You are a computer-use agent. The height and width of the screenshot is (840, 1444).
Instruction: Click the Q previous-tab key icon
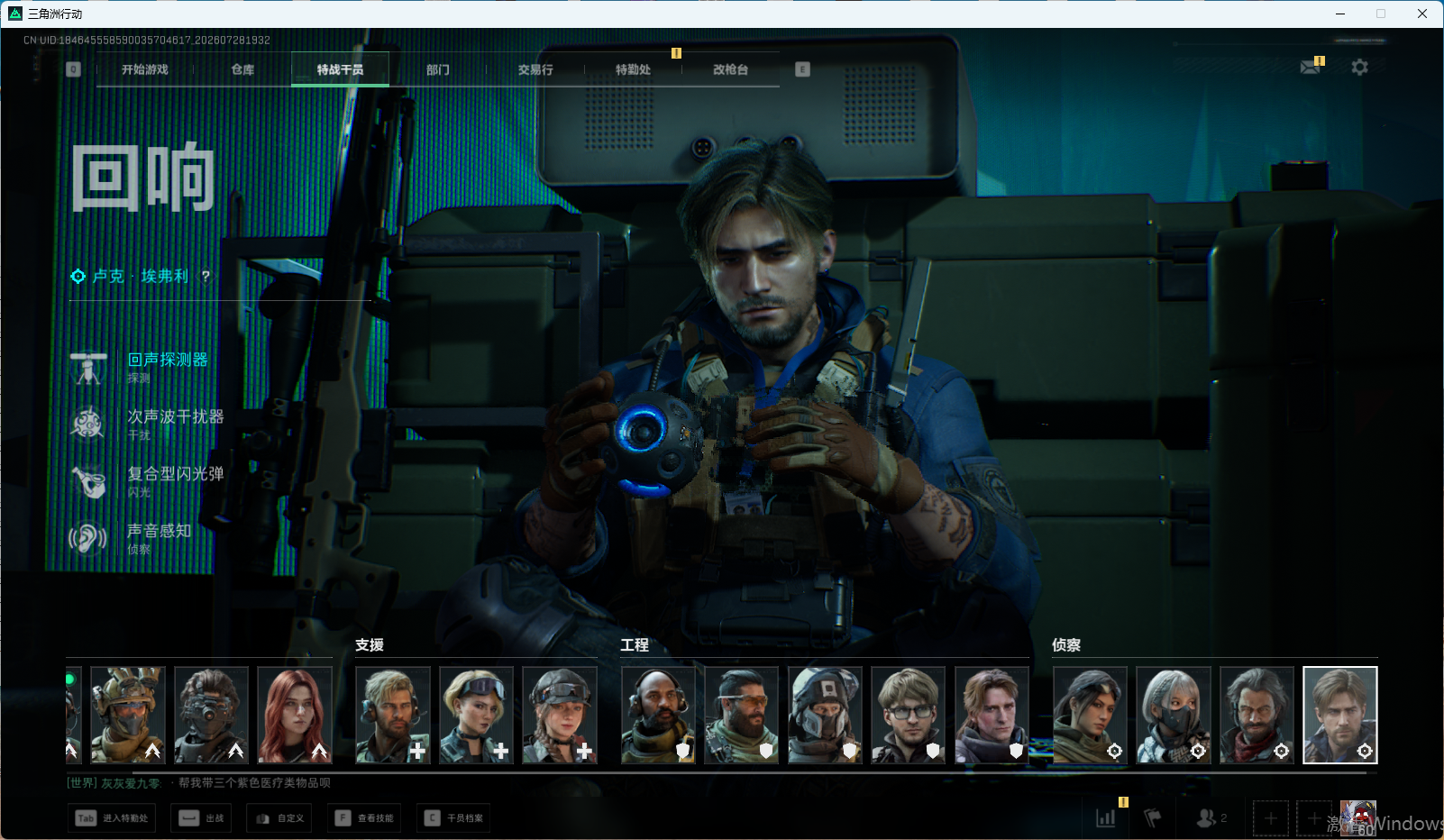(x=74, y=69)
